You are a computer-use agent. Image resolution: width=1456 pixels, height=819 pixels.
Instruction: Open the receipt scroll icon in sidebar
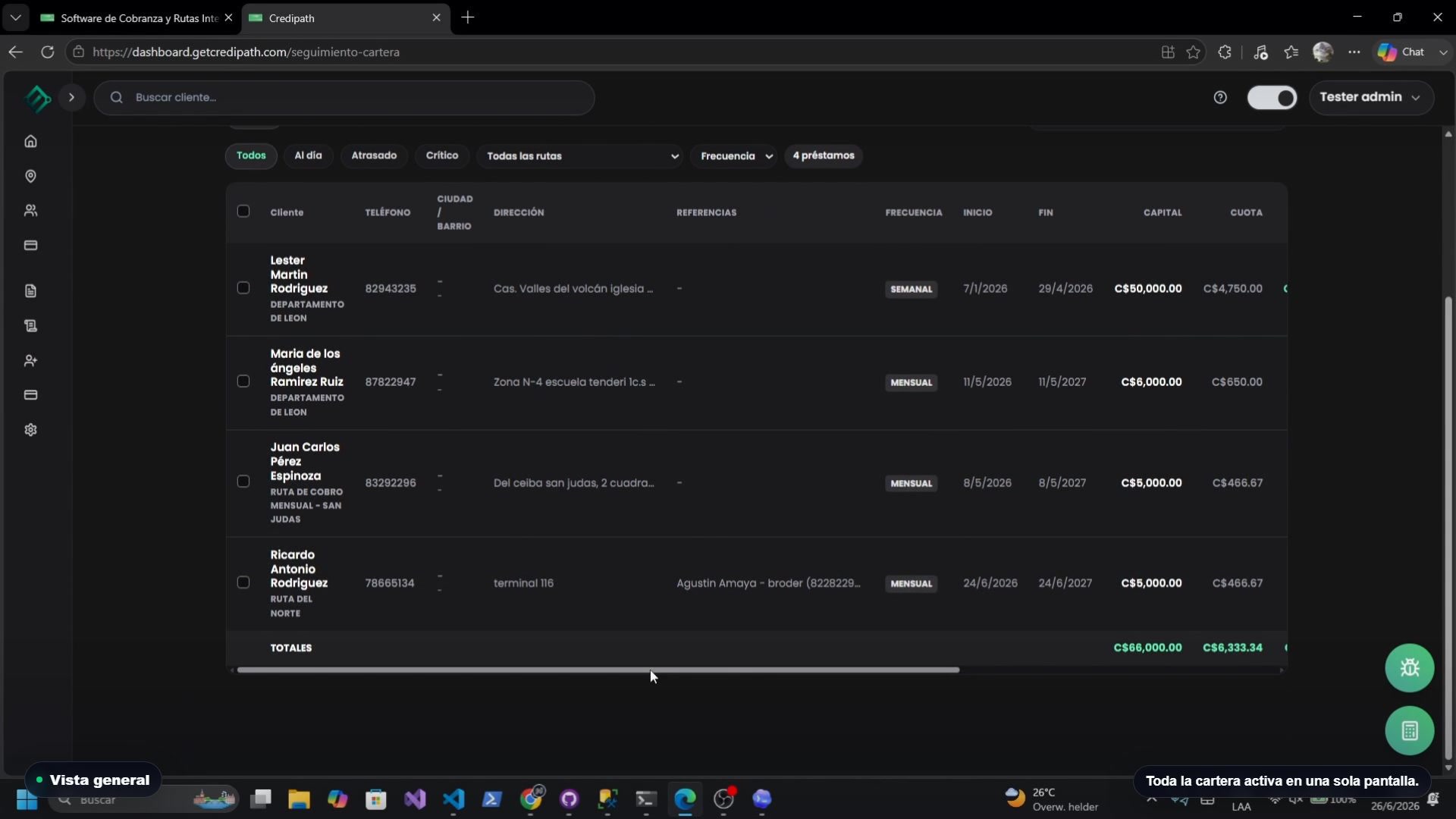[30, 326]
